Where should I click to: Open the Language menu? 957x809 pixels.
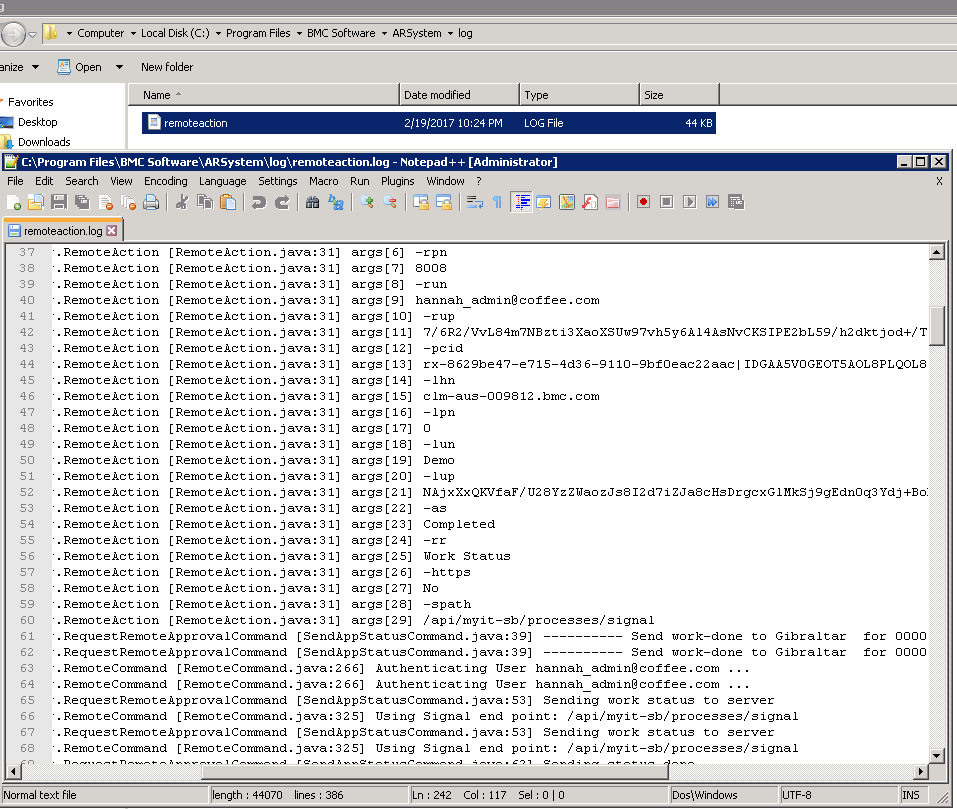(222, 181)
